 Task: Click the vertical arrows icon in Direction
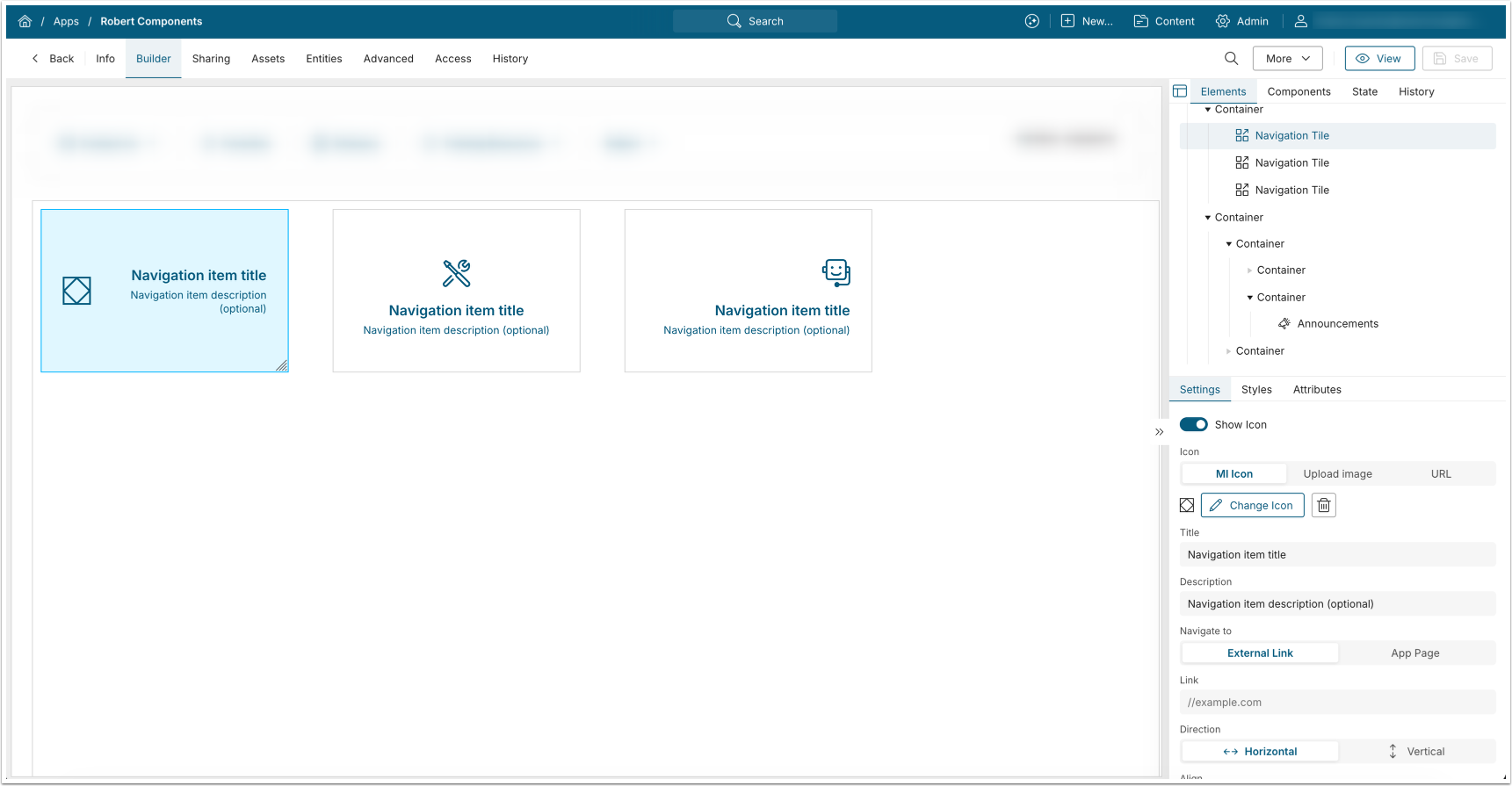[1393, 752]
